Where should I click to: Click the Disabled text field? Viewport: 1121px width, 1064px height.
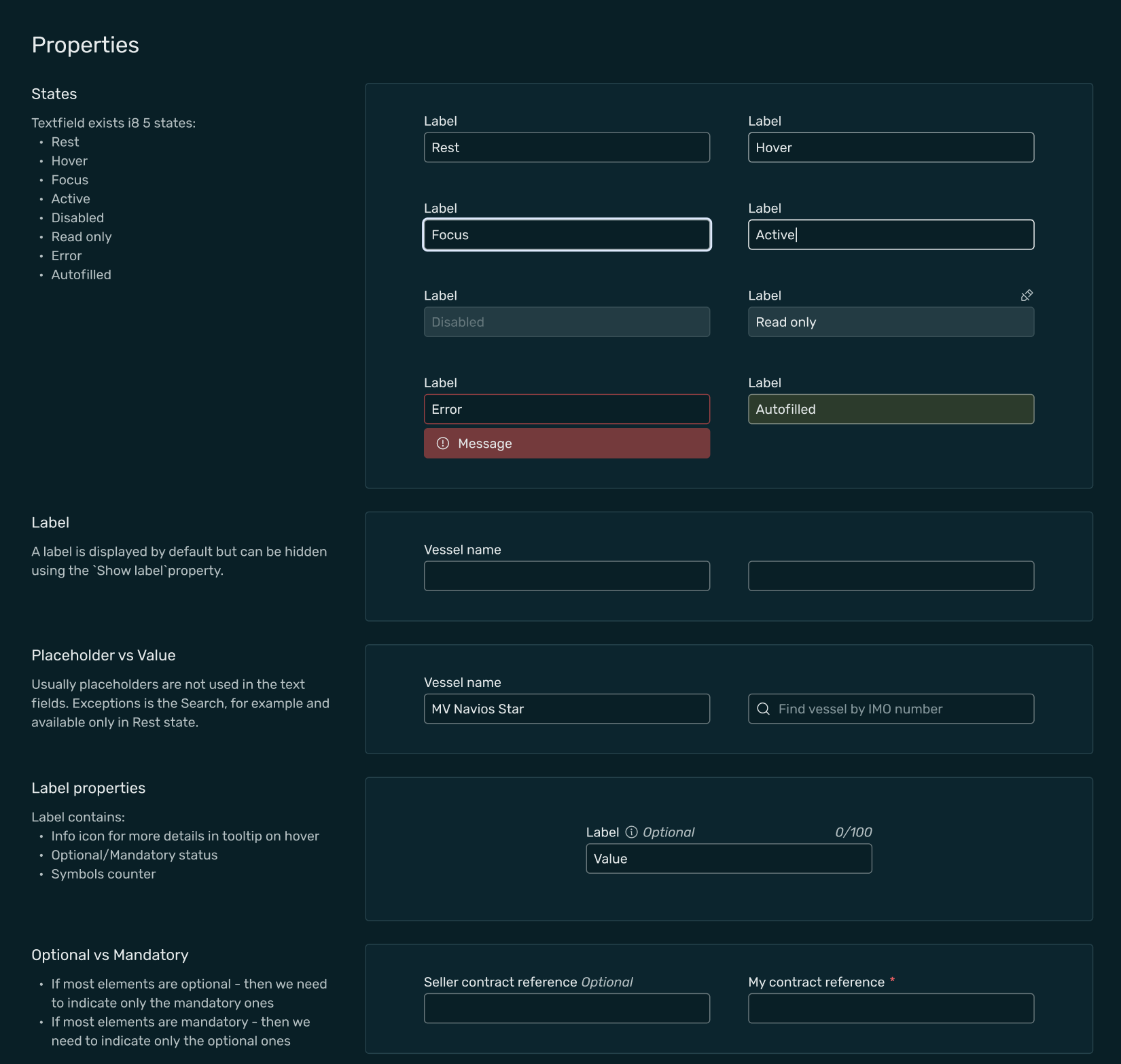[567, 322]
